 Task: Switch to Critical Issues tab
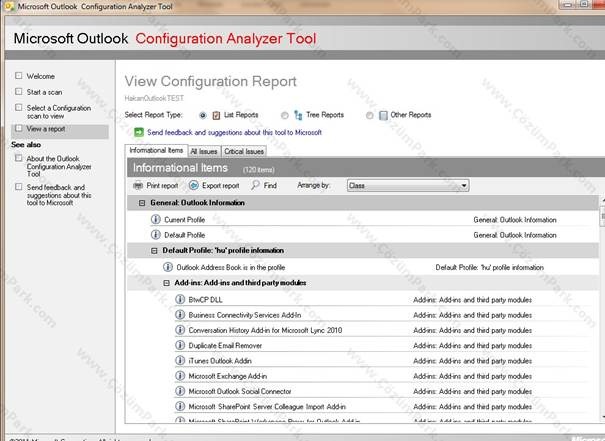point(244,152)
